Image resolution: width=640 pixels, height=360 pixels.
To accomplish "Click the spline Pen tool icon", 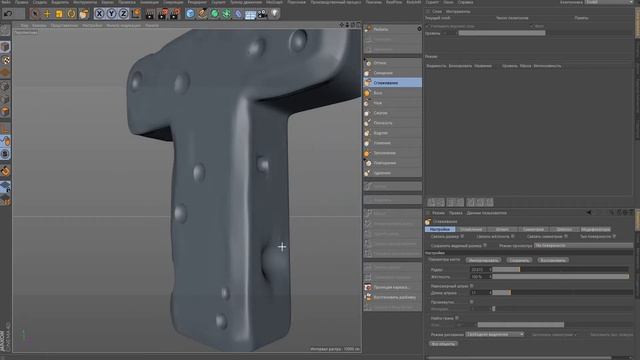I will pyautogui.click(x=202, y=14).
